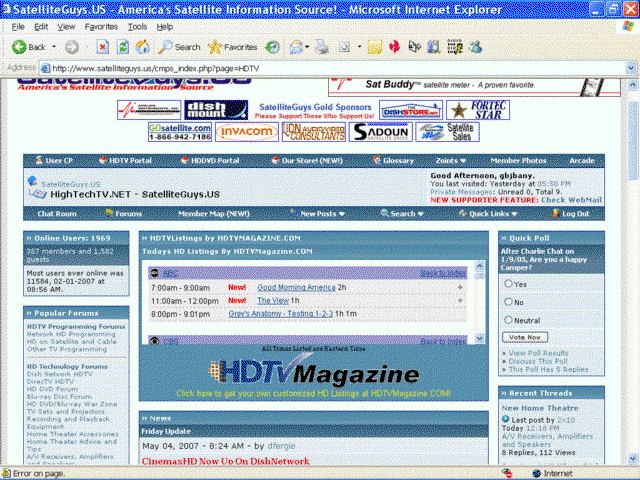Open the Home page icon
Image resolution: width=640 pixels, height=480 pixels.
click(x=142, y=47)
